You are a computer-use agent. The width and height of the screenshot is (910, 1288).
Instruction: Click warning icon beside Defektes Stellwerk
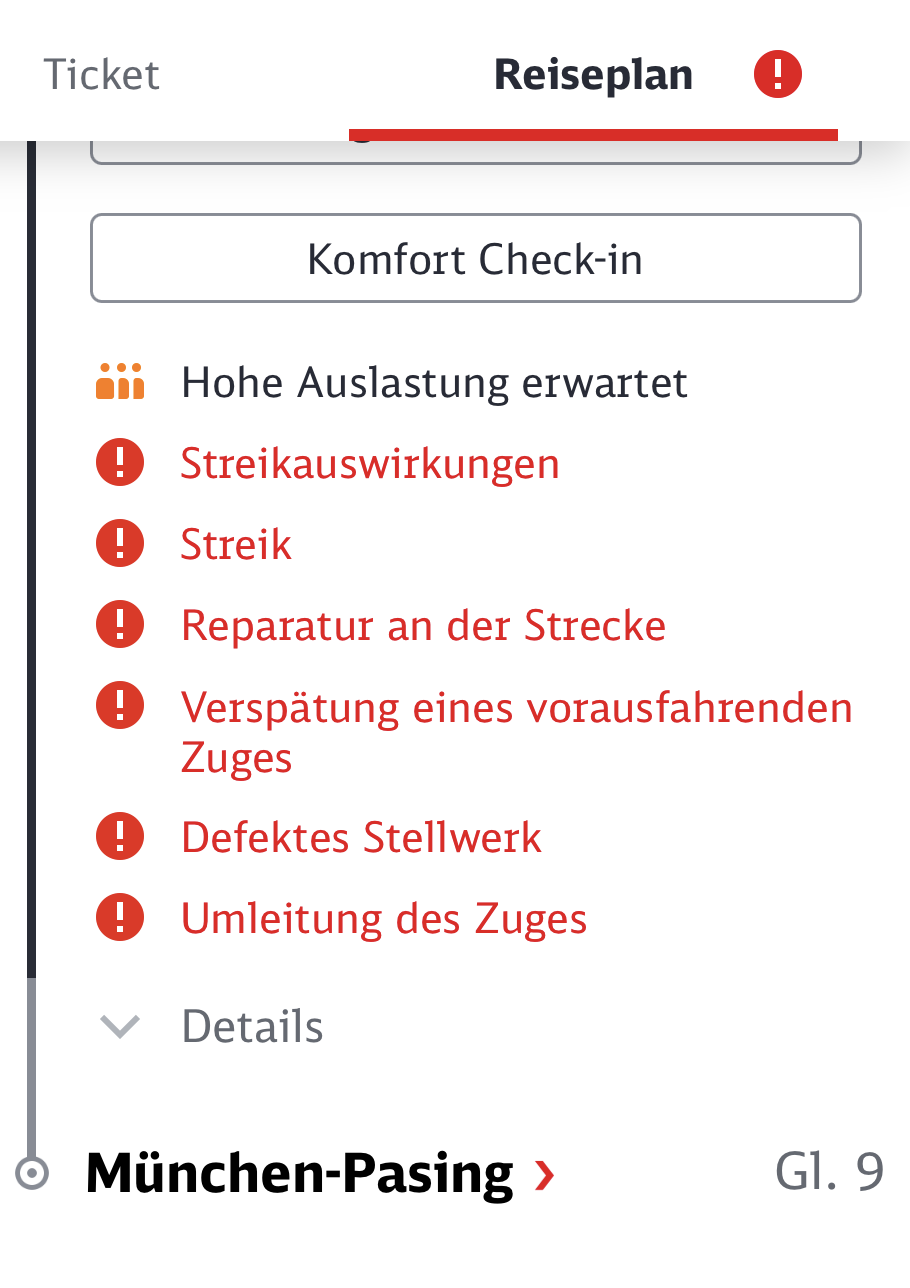coord(120,836)
